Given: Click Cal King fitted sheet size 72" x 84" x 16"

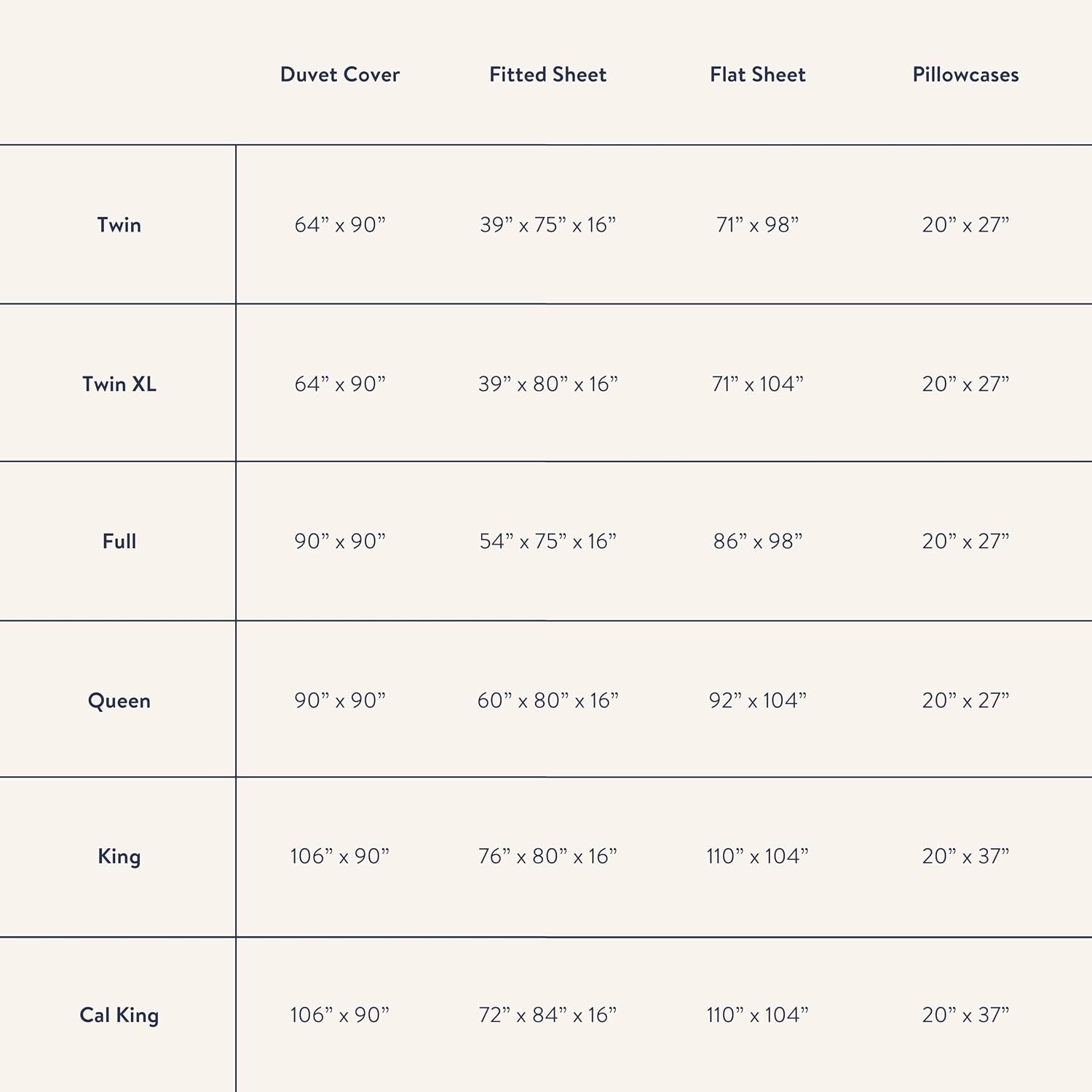Looking at the screenshot, I should 547,1015.
